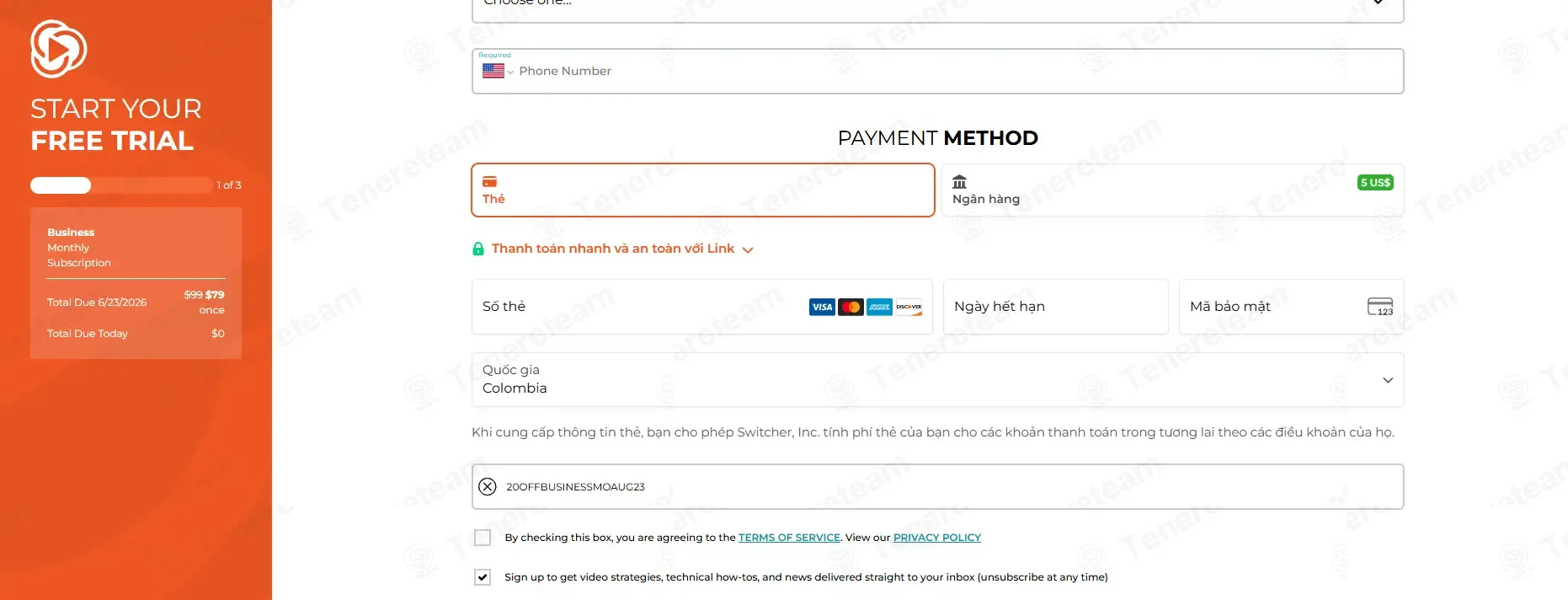
Task: Expand Thanh toán nhanh với Link chevron
Action: tap(748, 249)
